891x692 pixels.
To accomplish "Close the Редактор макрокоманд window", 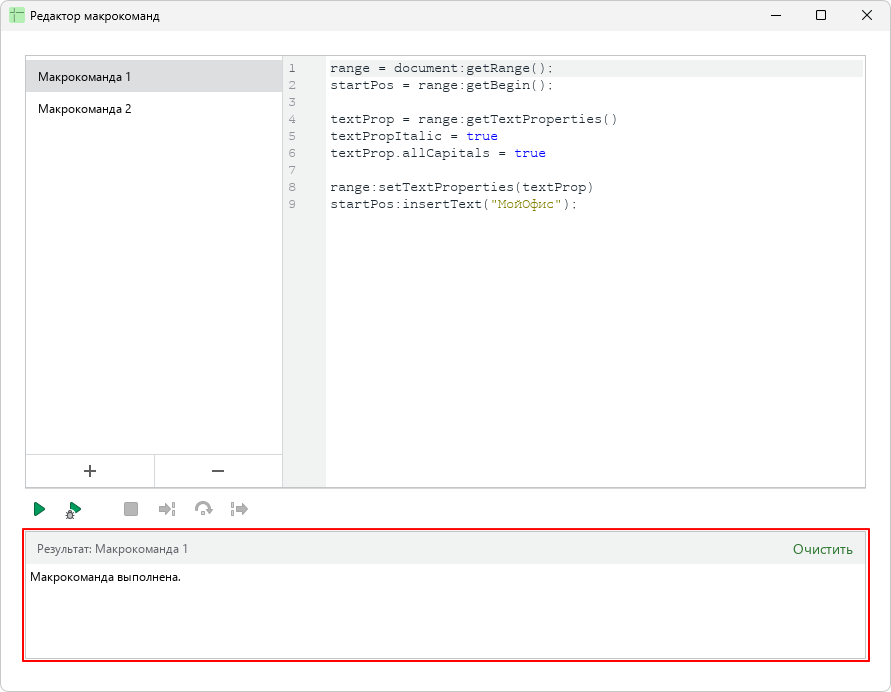I will (x=867, y=15).
